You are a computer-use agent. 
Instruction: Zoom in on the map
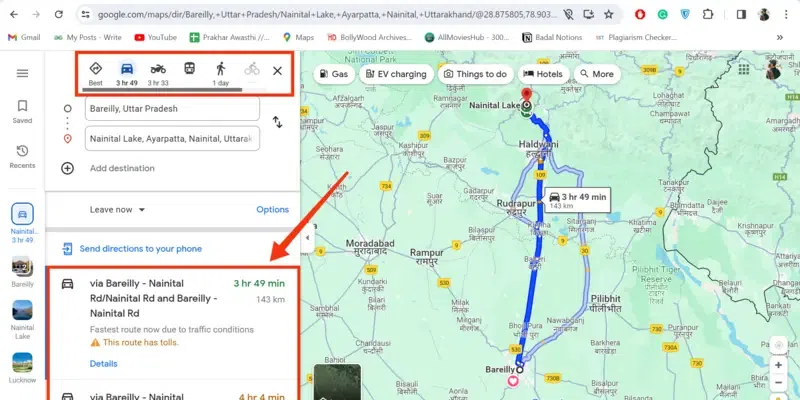click(778, 365)
